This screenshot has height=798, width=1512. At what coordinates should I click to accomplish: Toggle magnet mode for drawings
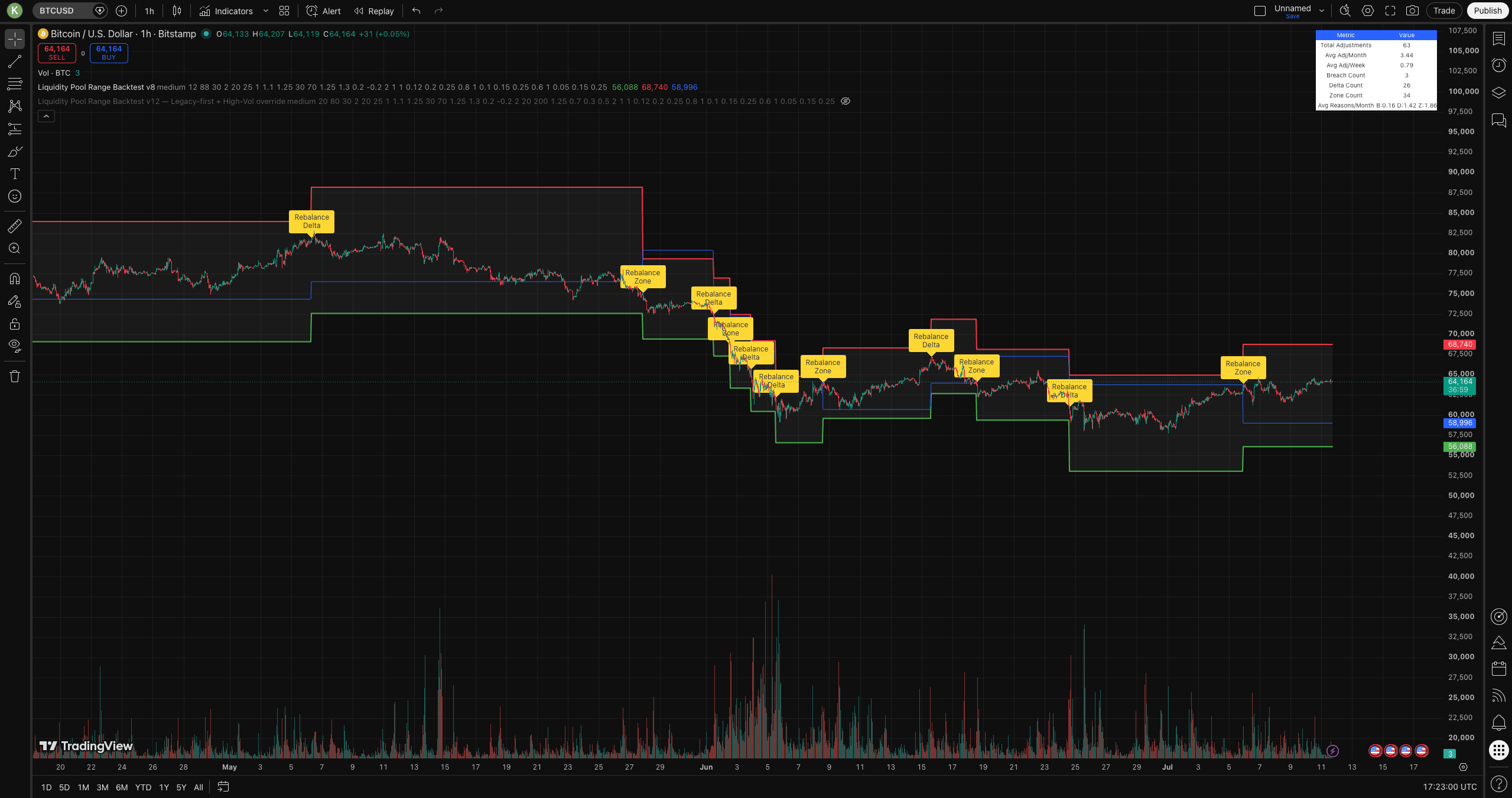[15, 278]
